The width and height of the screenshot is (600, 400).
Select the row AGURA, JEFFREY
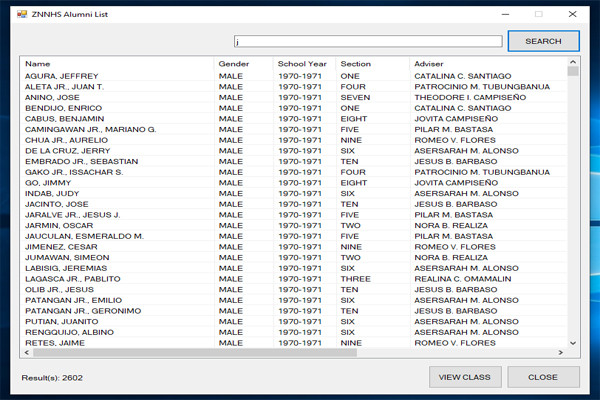(294, 76)
